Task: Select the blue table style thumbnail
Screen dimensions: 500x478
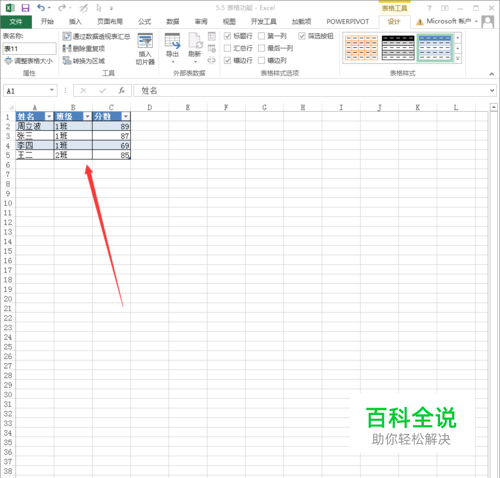Action: pos(435,48)
